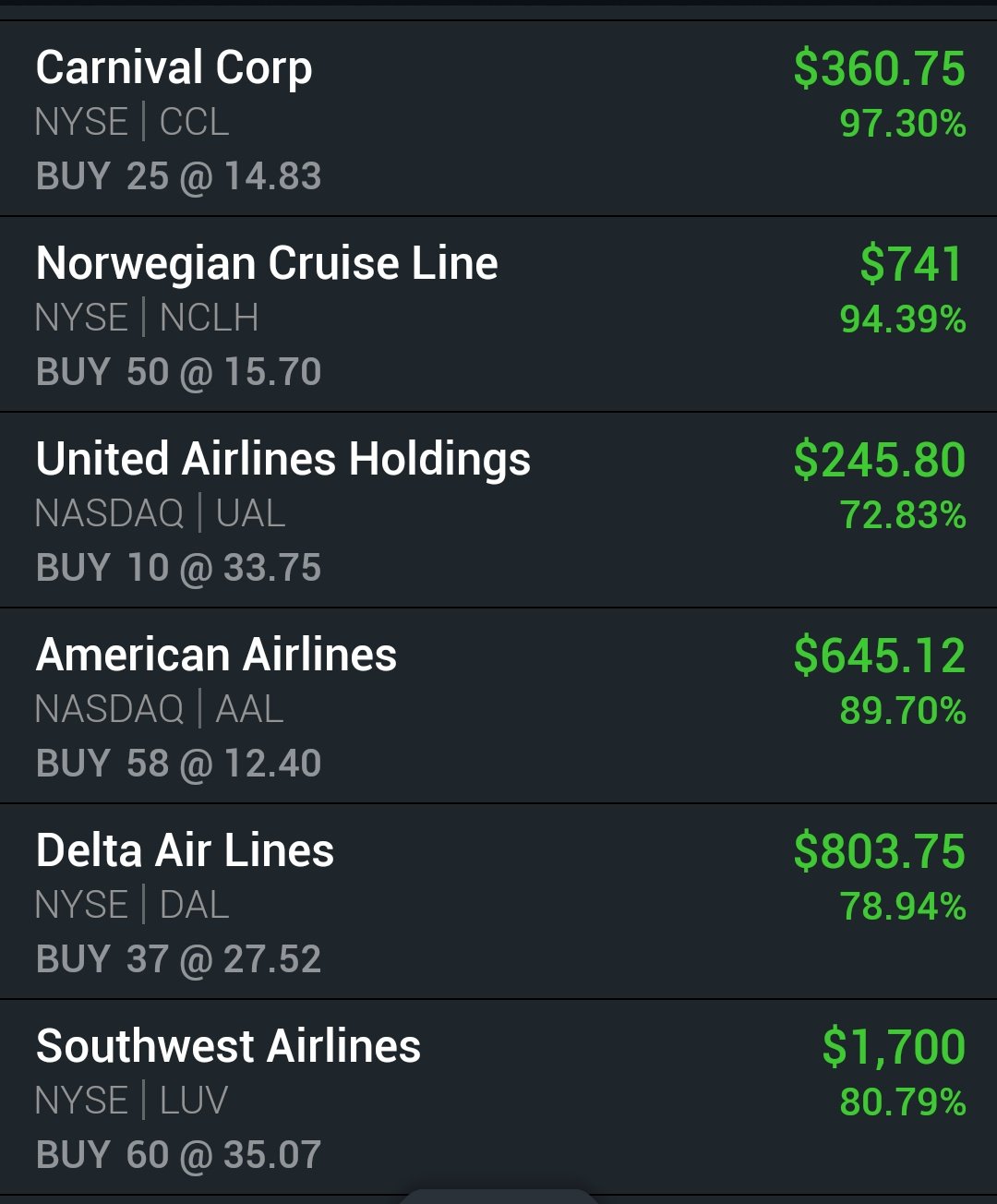Screen dimensions: 997x1204
Task: Tap BUY 37 @ 27.52 trade line
Action: pos(178,959)
